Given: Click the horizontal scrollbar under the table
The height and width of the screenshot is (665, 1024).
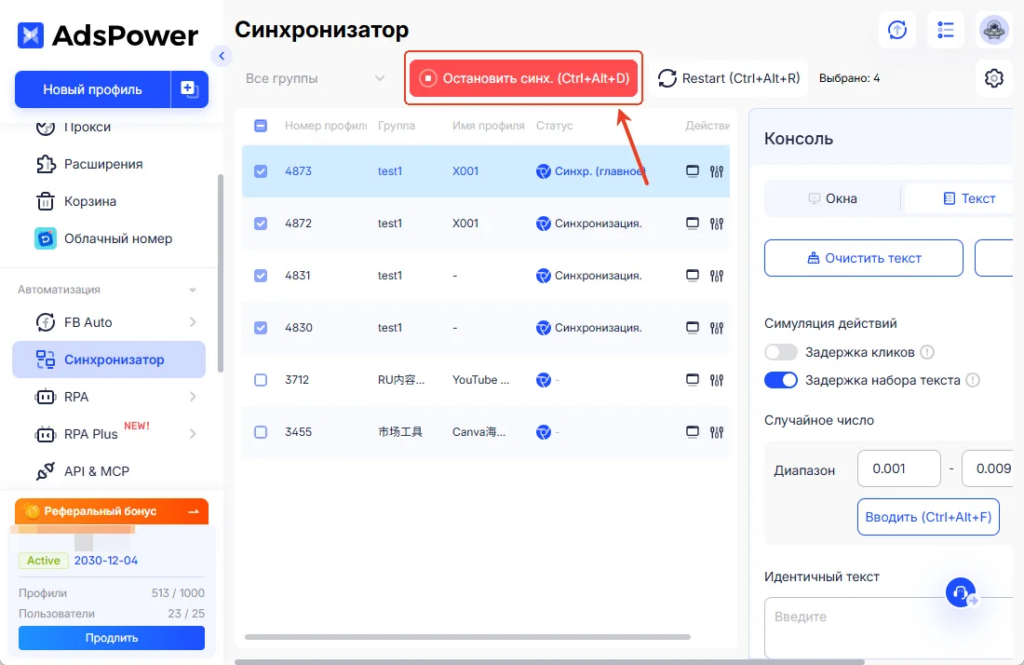Looking at the screenshot, I should [468, 637].
